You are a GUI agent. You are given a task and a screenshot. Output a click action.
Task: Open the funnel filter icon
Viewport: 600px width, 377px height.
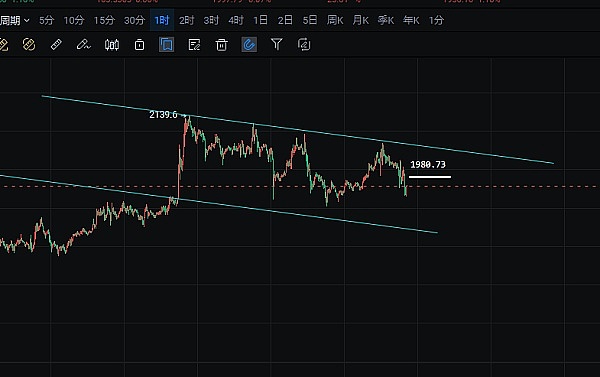tap(276, 44)
